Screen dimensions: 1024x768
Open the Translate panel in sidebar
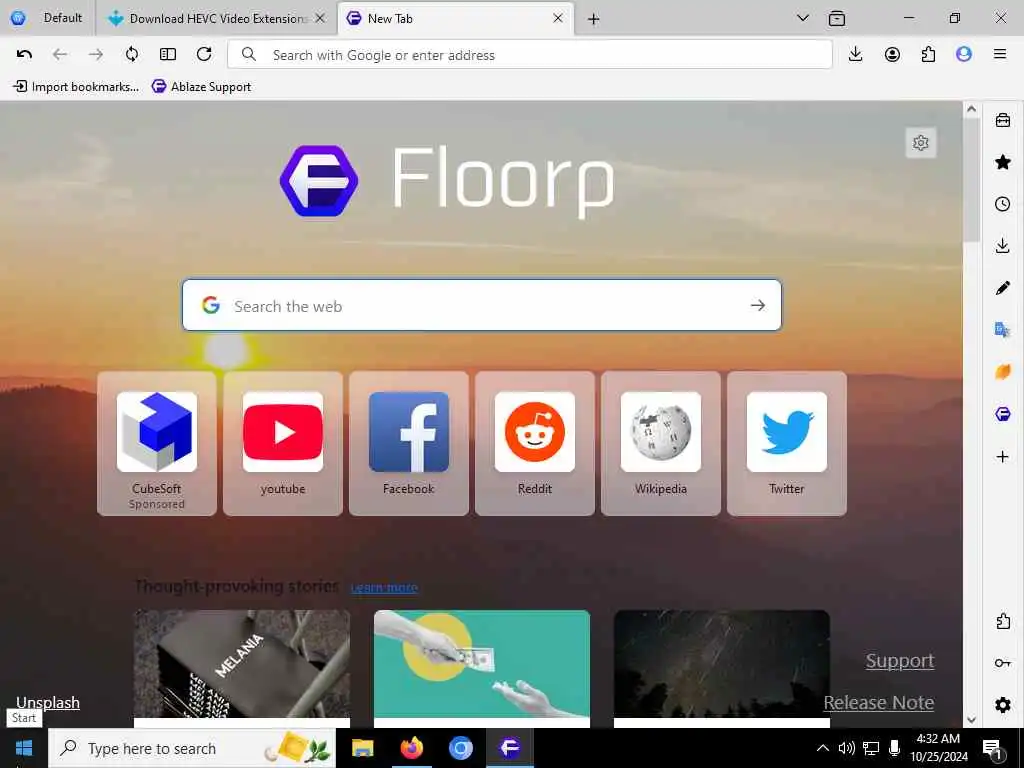[x=1003, y=330]
